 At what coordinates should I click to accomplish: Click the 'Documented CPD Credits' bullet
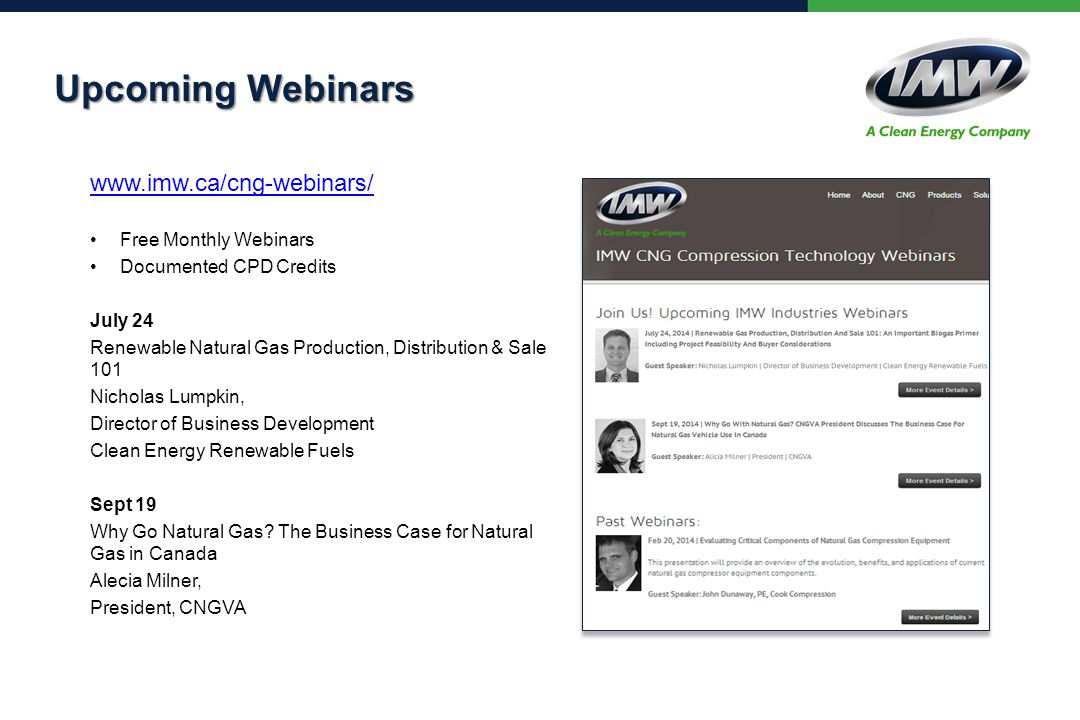(228, 267)
